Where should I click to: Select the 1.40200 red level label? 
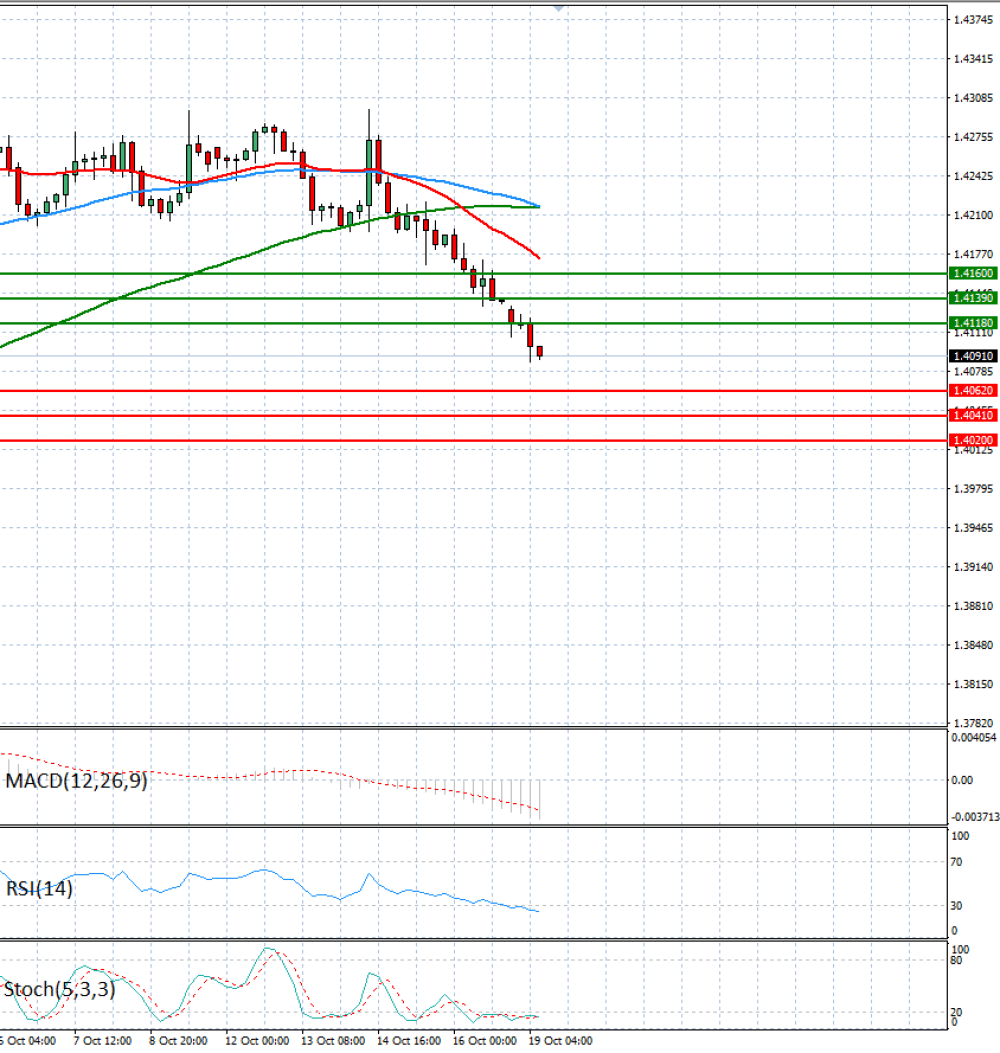973,441
